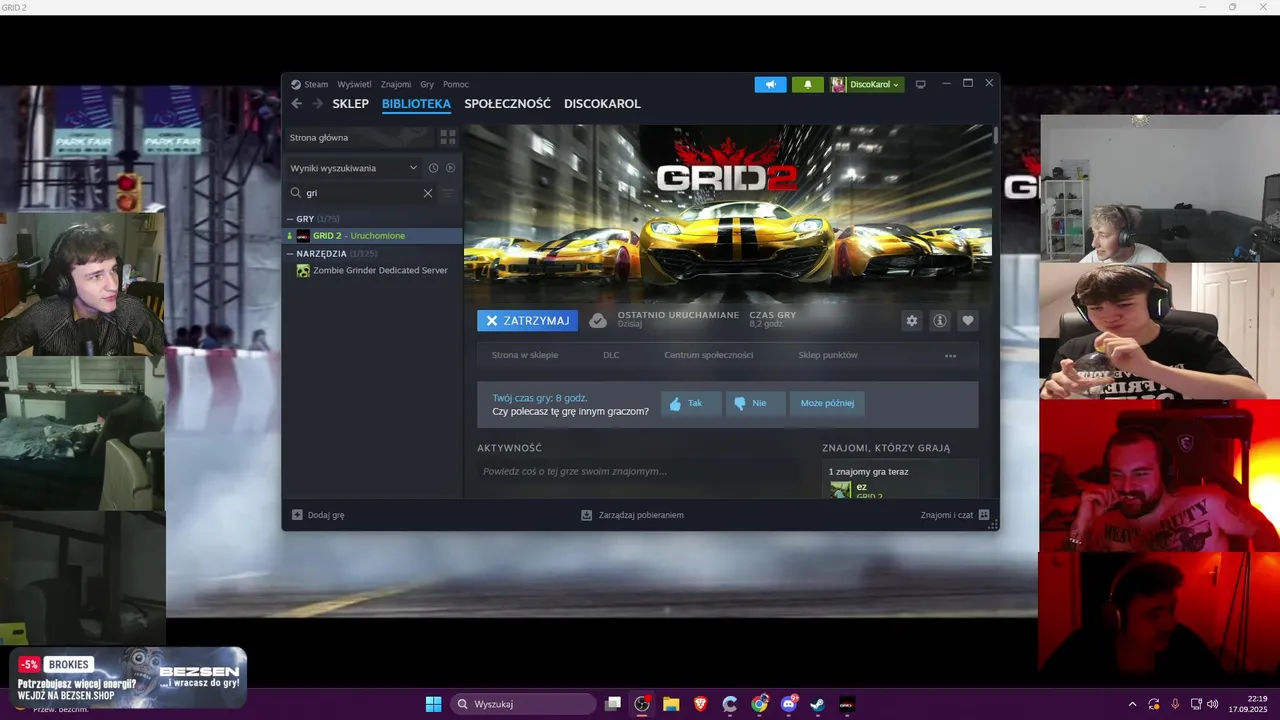
Task: Open the Wyświetl menu
Action: pos(354,84)
